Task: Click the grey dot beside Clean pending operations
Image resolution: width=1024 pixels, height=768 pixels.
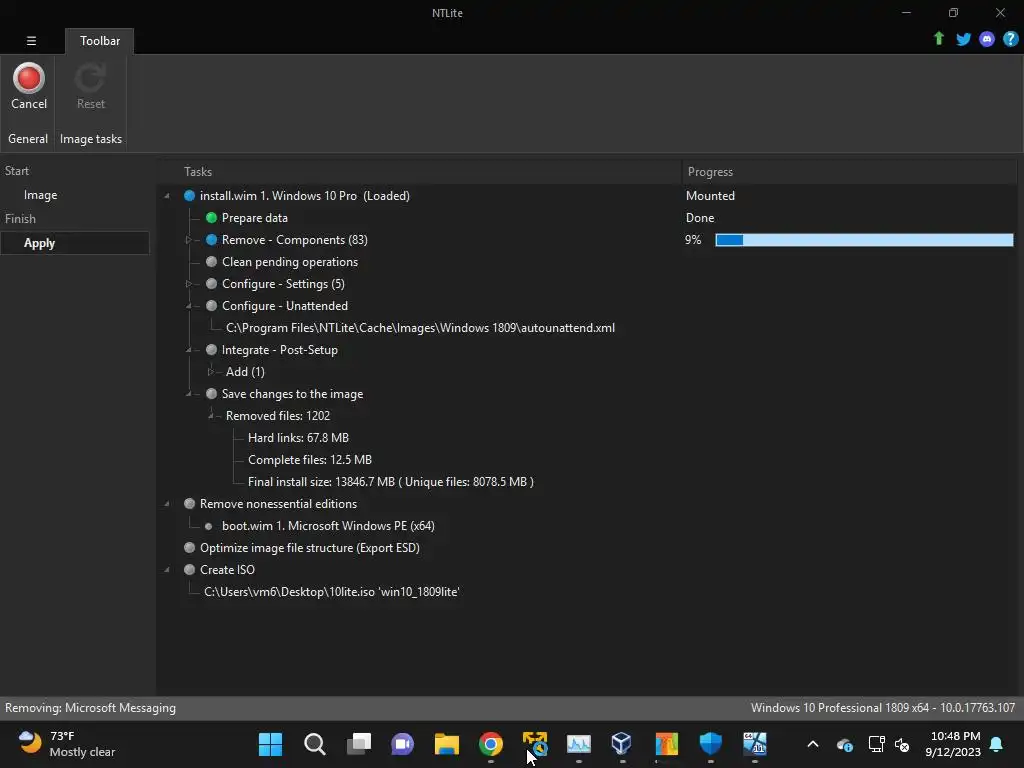Action: [211, 262]
